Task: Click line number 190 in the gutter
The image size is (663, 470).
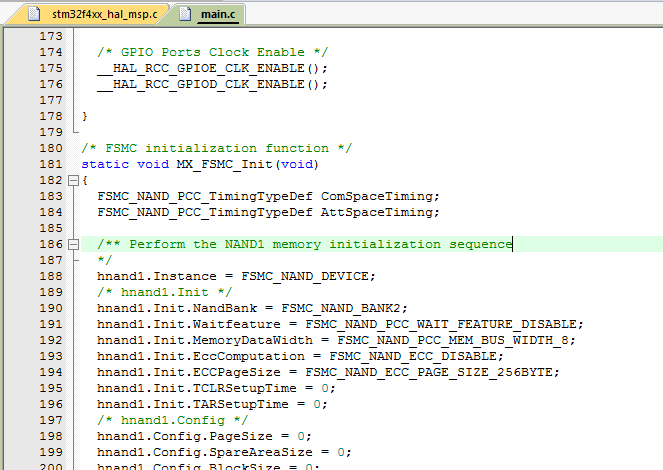Action: tap(51, 308)
